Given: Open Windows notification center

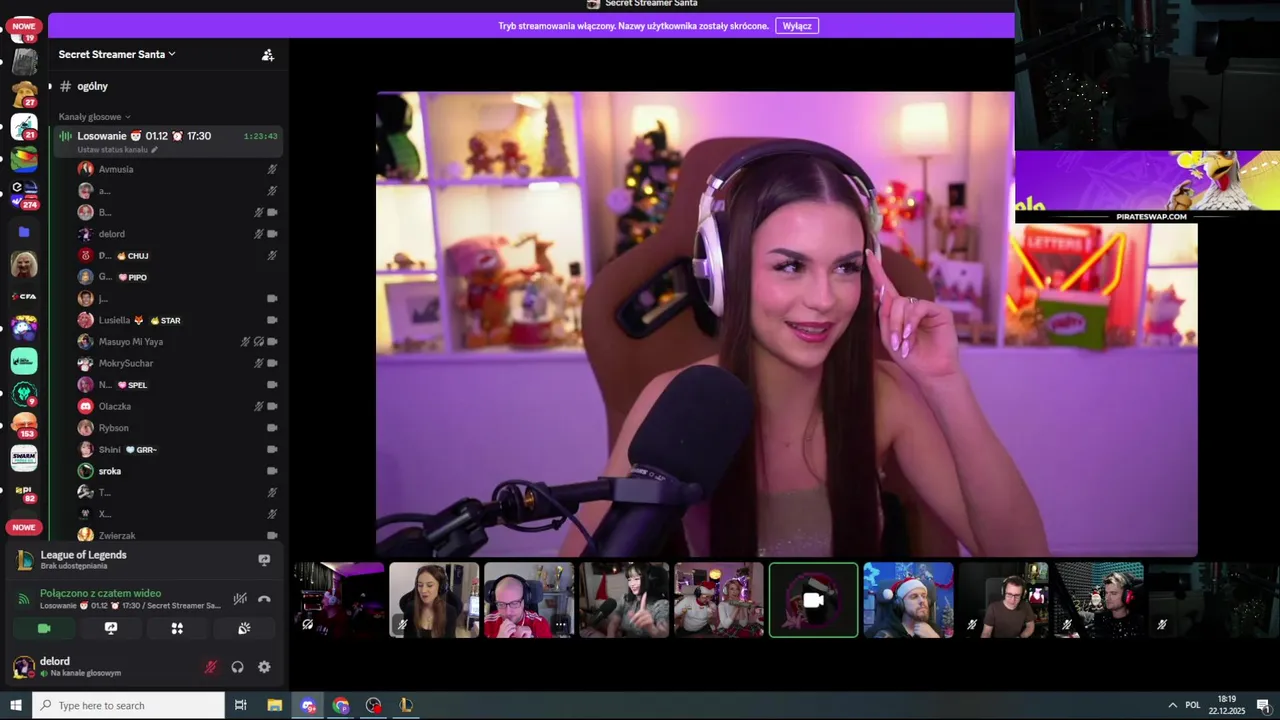Looking at the screenshot, I should (x=1264, y=705).
